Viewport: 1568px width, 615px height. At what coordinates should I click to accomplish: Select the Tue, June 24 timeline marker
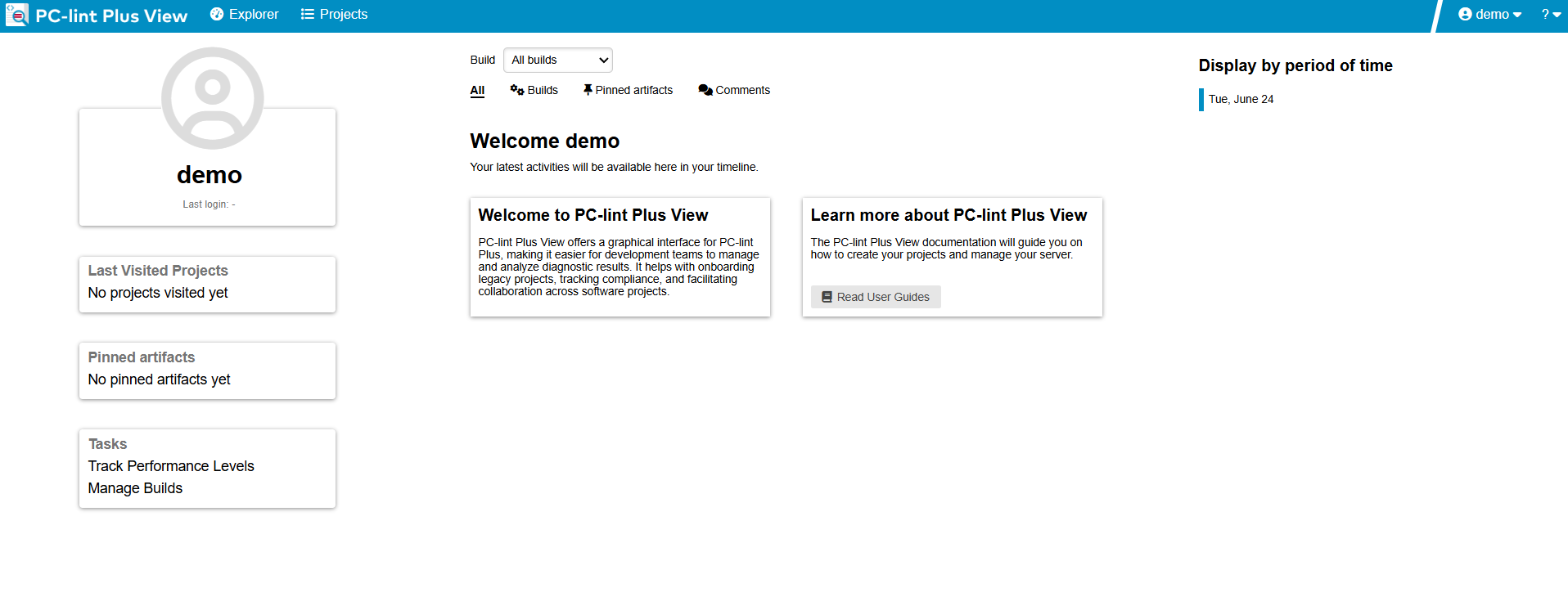click(x=1241, y=99)
